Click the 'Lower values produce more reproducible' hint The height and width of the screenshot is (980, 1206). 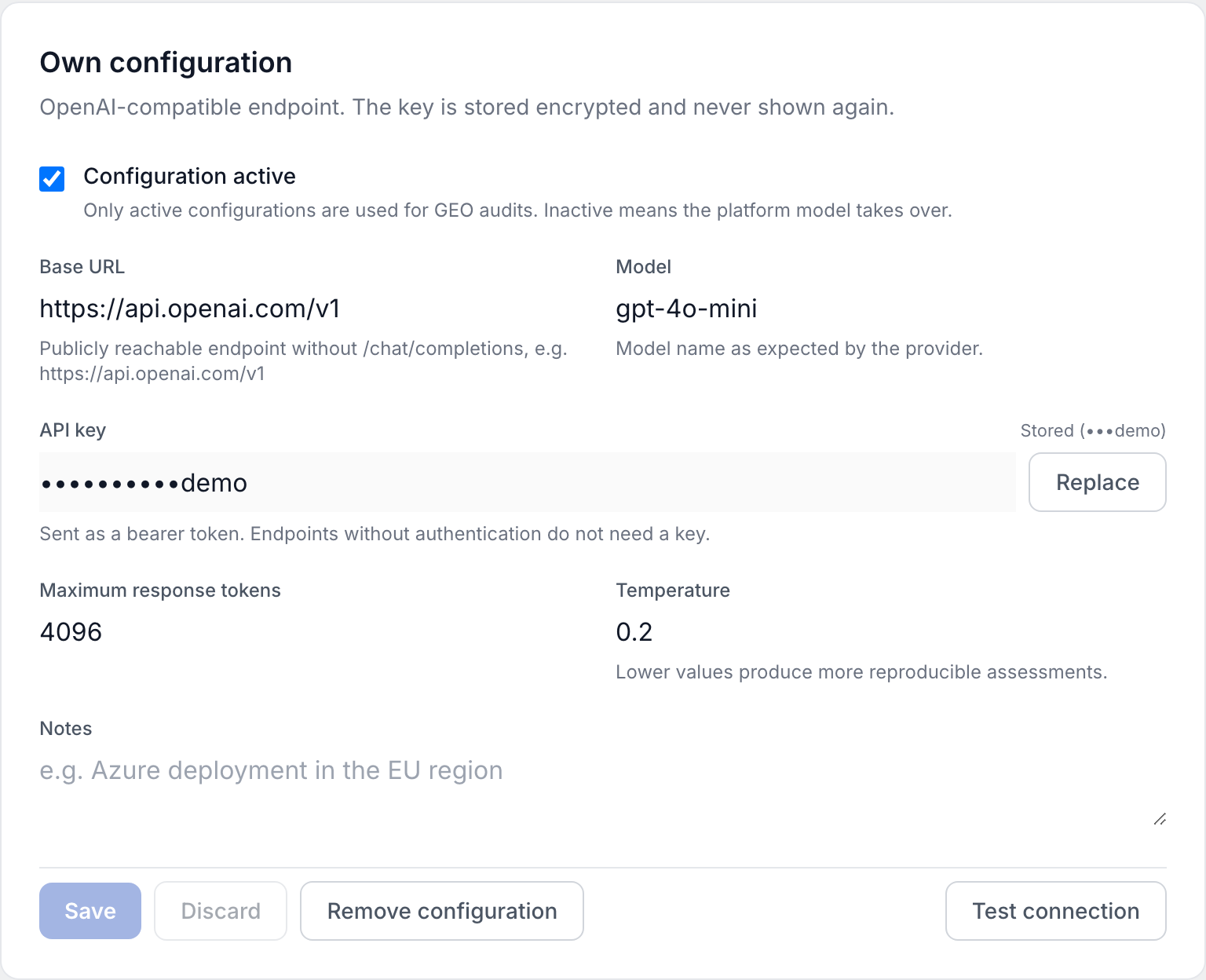point(861,672)
